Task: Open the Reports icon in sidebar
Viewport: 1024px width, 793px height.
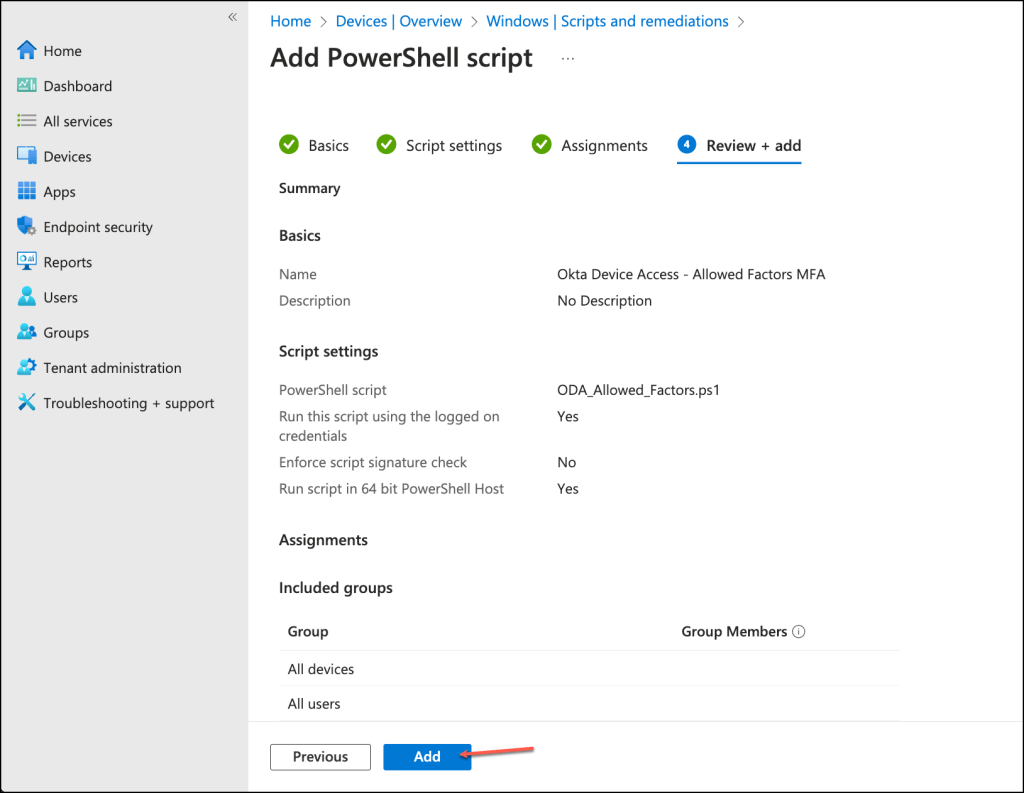Action: coord(26,262)
